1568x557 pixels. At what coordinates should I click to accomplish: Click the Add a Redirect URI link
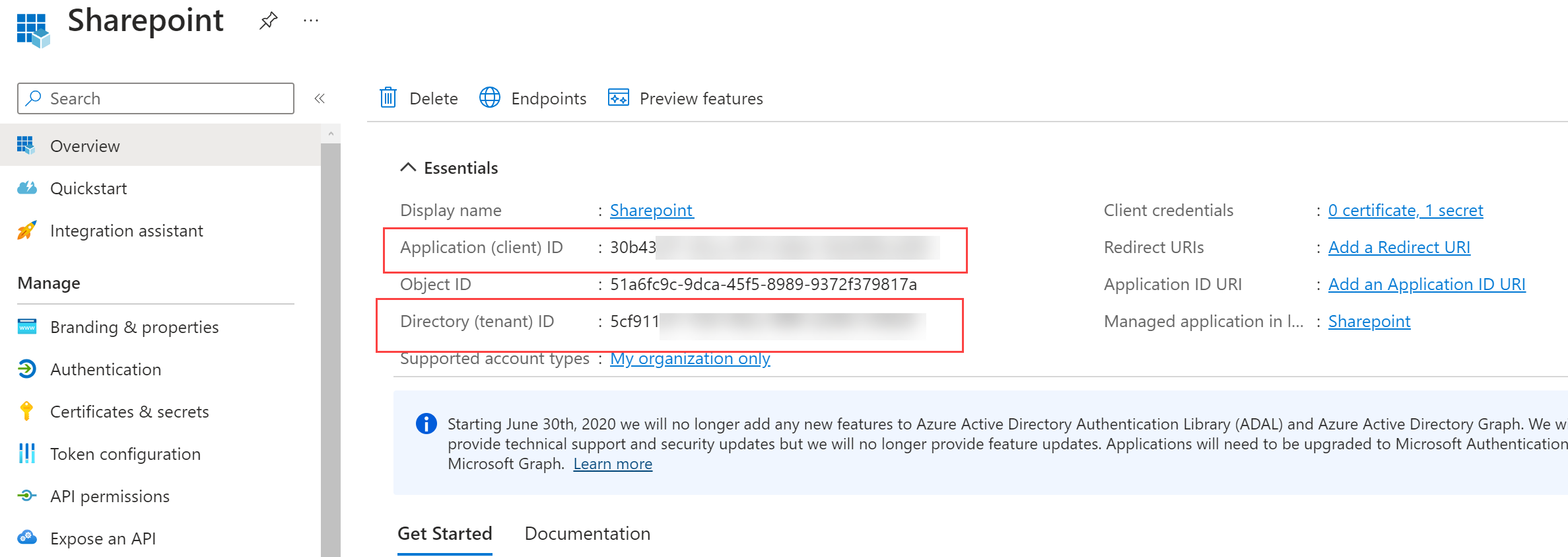click(x=1399, y=247)
